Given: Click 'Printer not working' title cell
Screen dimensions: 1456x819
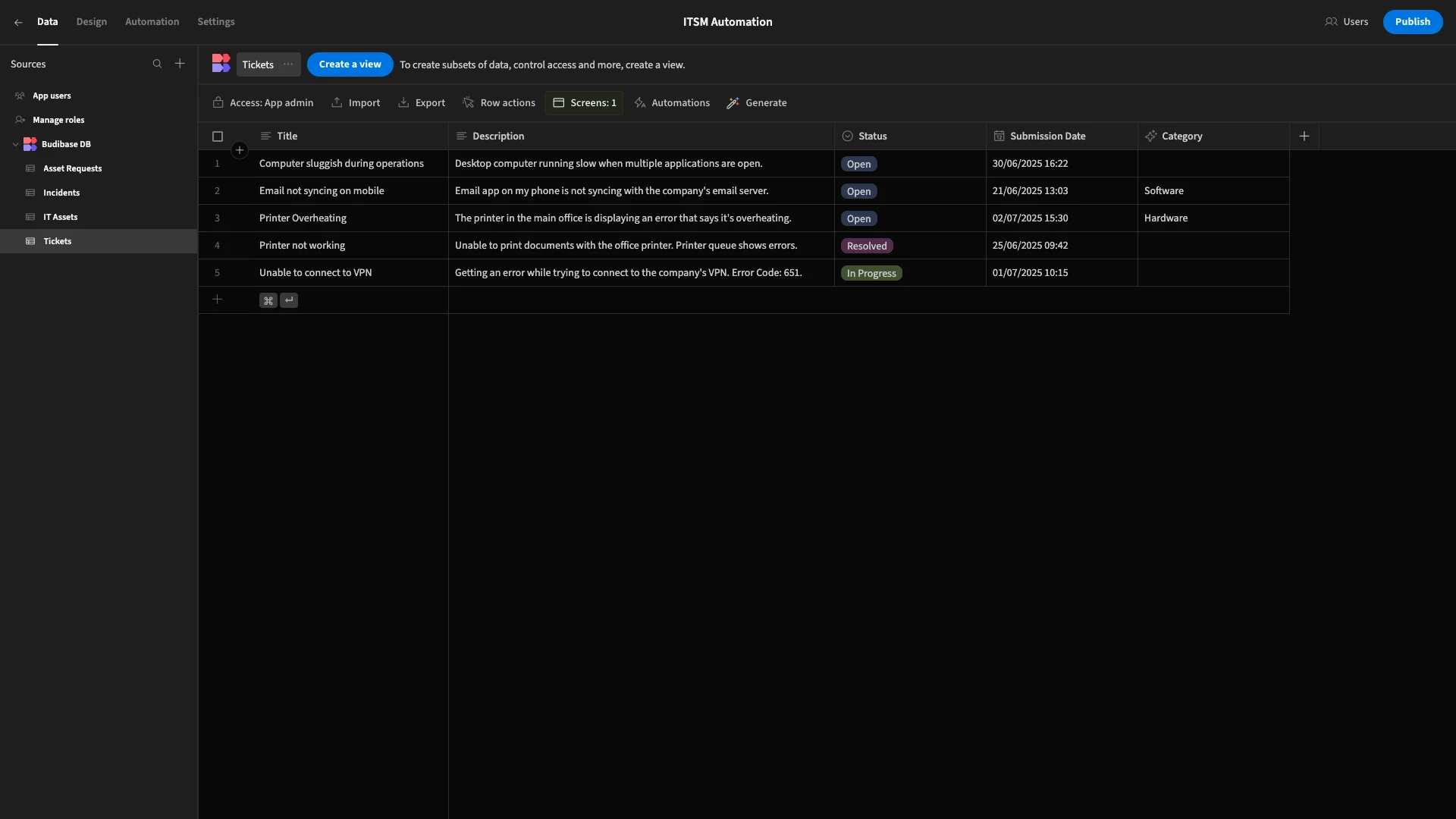Looking at the screenshot, I should [350, 246].
